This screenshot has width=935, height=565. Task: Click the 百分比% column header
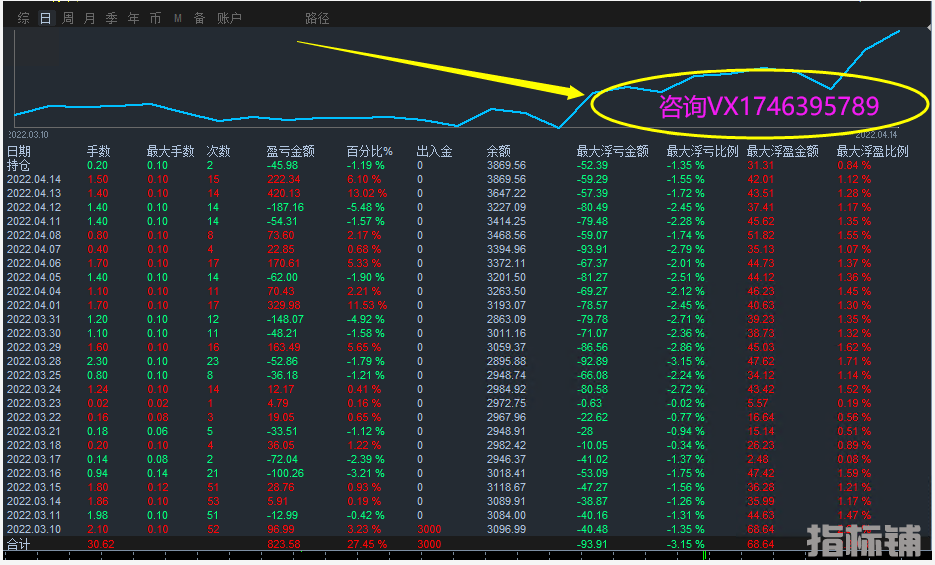(x=370, y=151)
